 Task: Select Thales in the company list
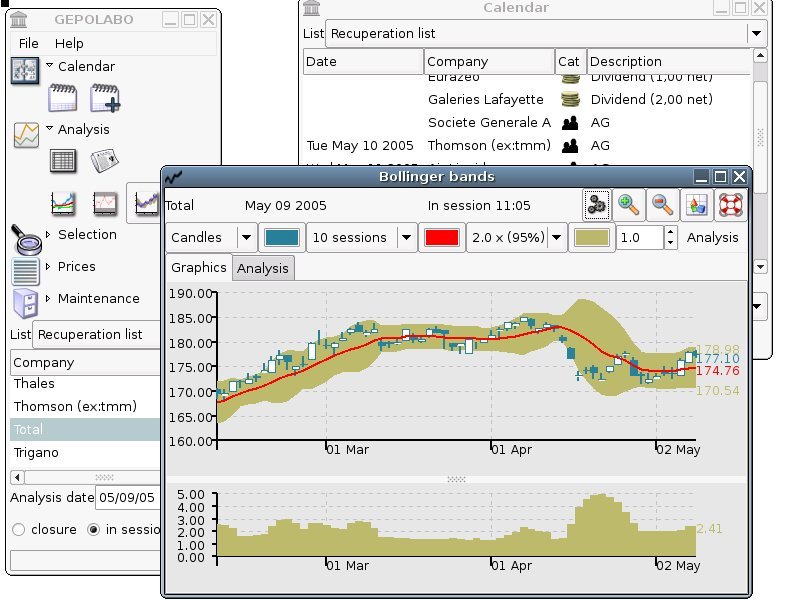coord(85,383)
